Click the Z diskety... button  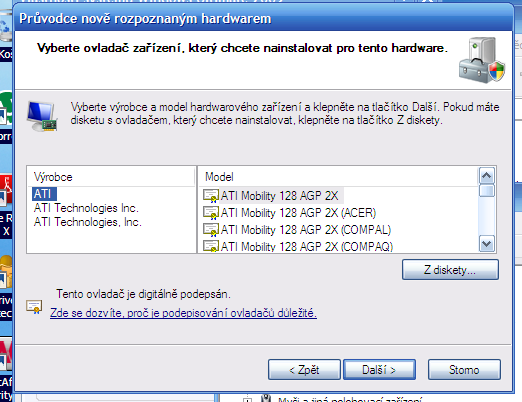[450, 270]
